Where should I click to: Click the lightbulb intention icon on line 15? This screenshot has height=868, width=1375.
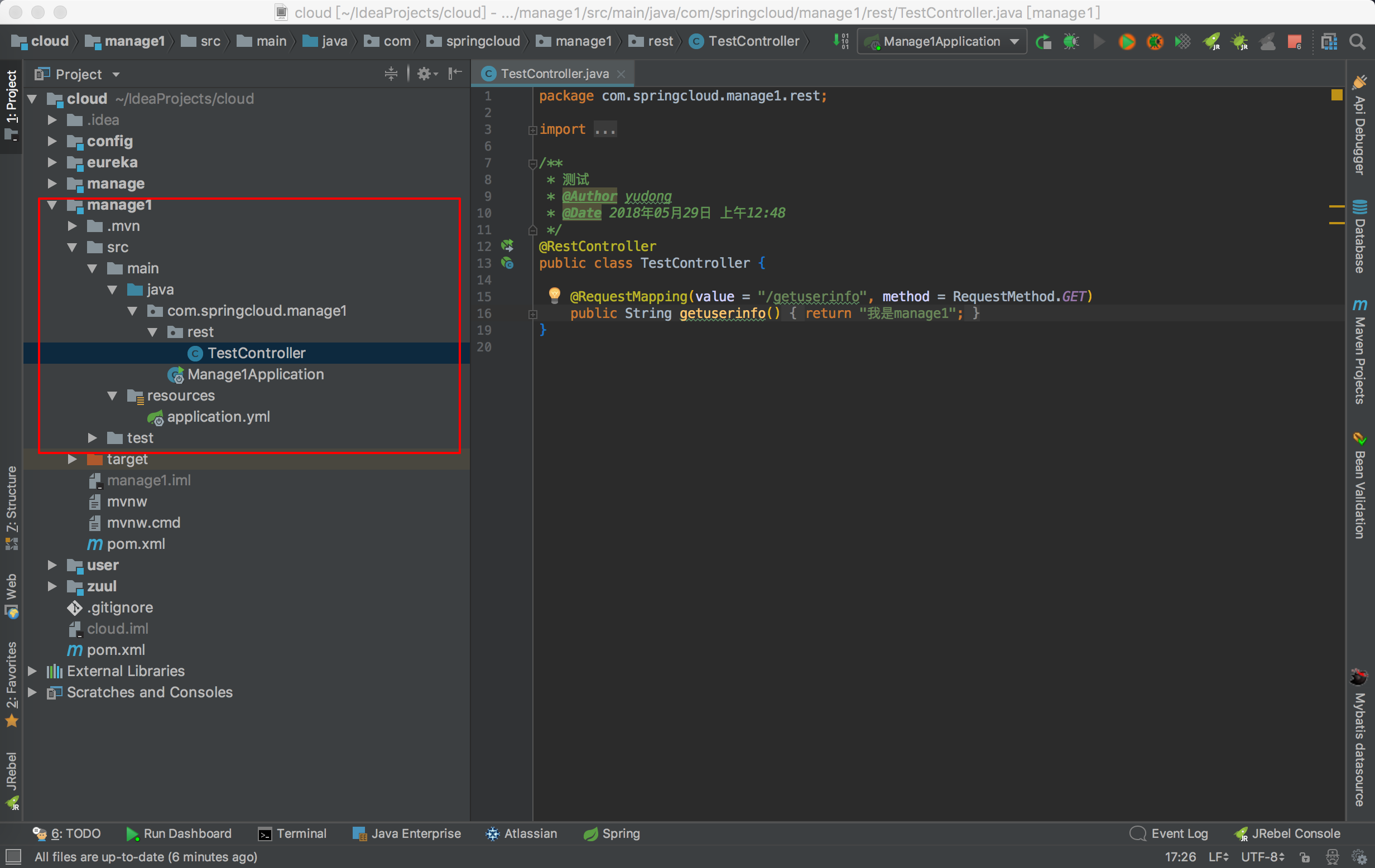[x=554, y=295]
